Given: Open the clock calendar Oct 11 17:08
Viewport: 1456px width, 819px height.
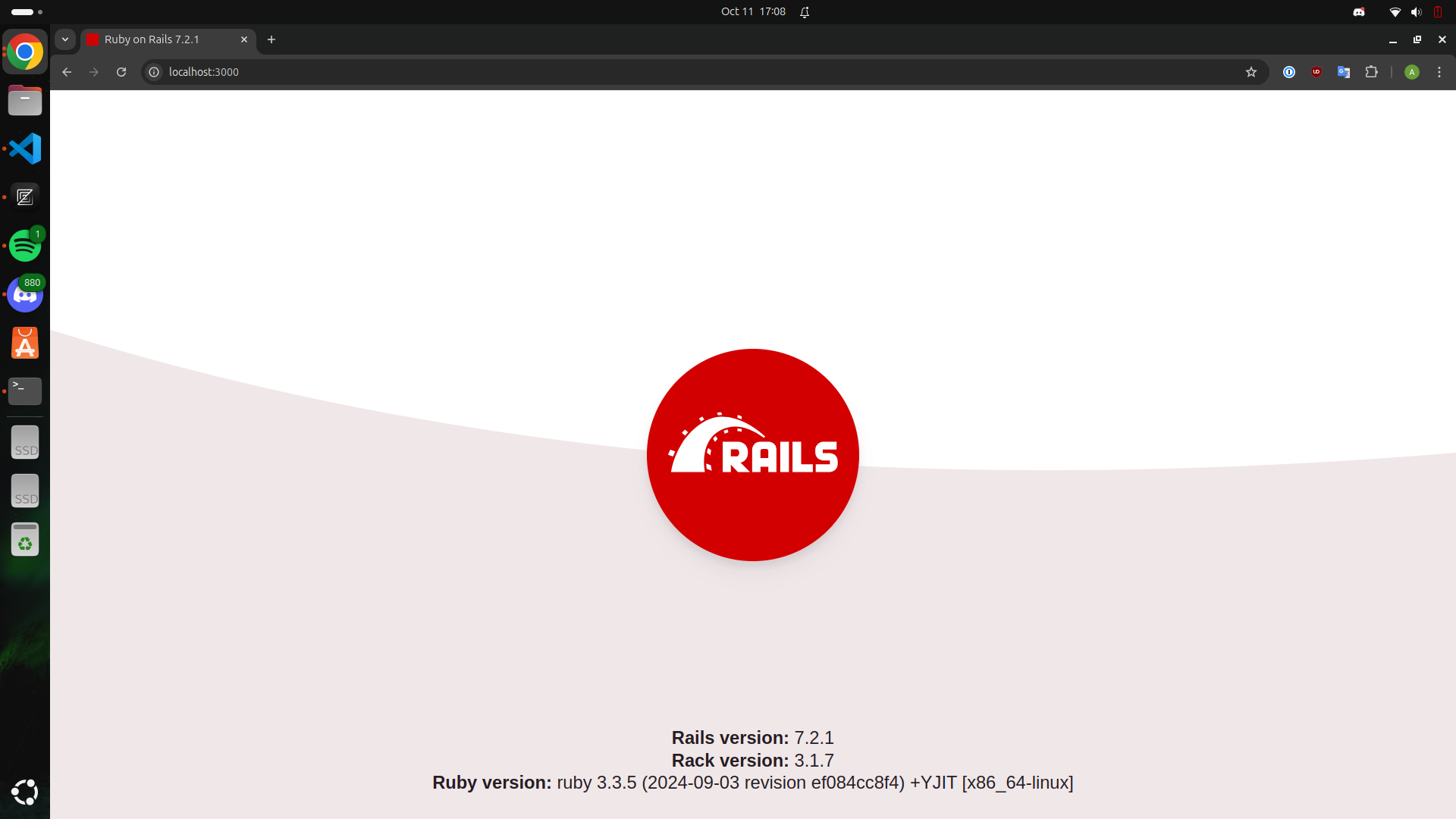Looking at the screenshot, I should [x=753, y=12].
